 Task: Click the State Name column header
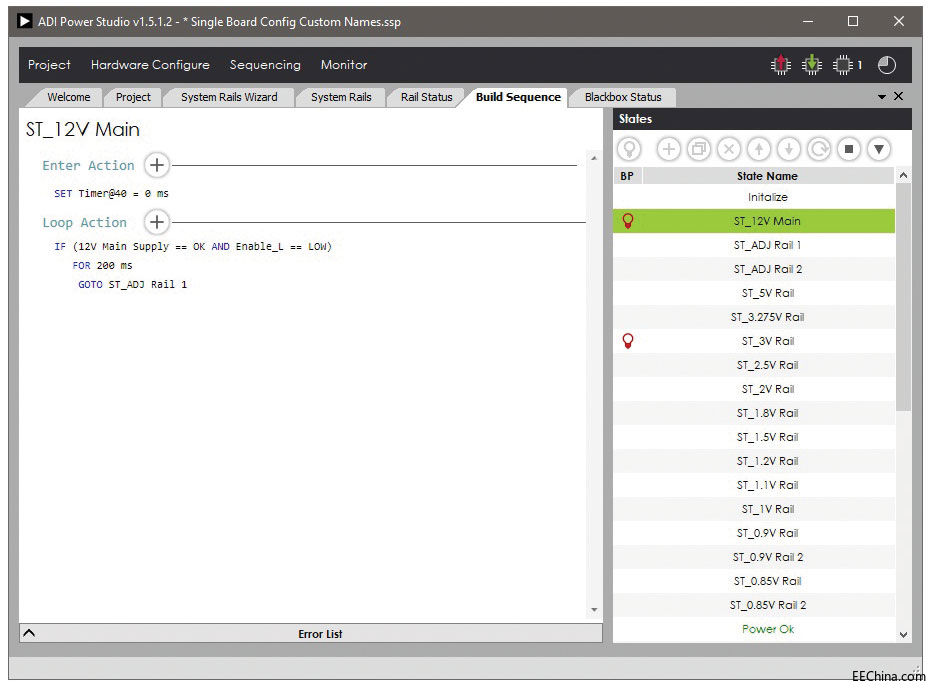767,176
